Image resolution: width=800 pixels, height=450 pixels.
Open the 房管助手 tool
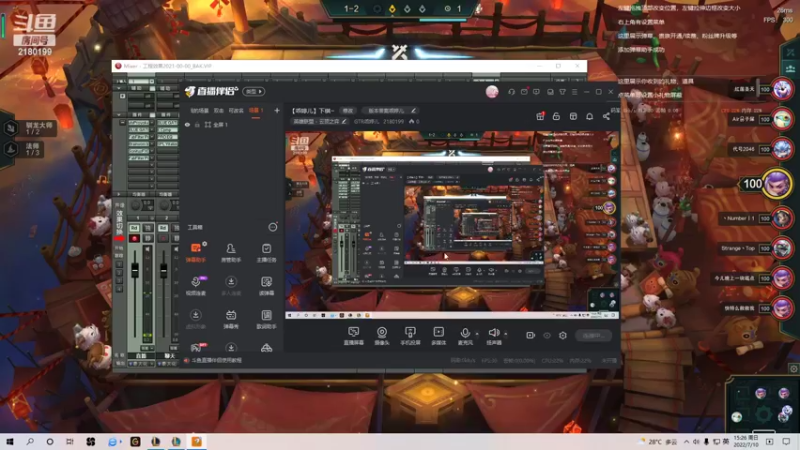point(231,253)
